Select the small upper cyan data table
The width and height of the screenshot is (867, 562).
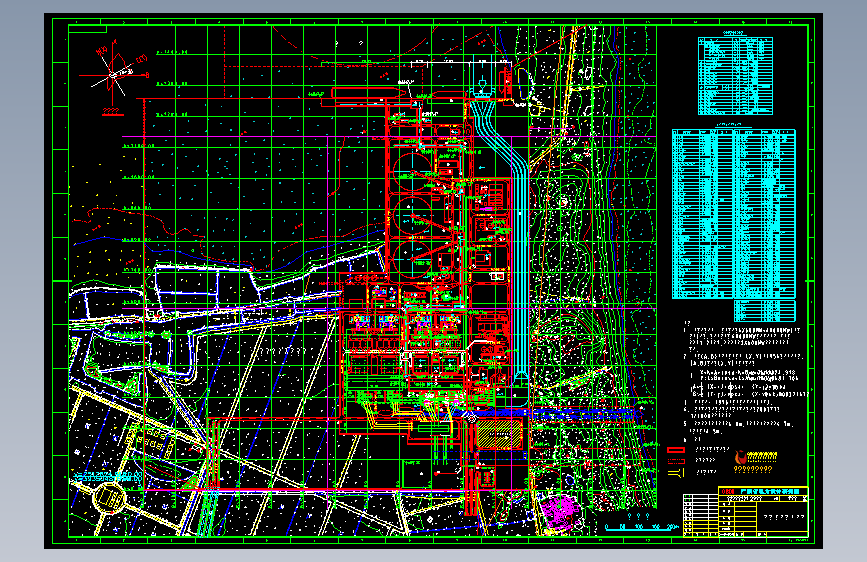pyautogui.click(x=735, y=76)
